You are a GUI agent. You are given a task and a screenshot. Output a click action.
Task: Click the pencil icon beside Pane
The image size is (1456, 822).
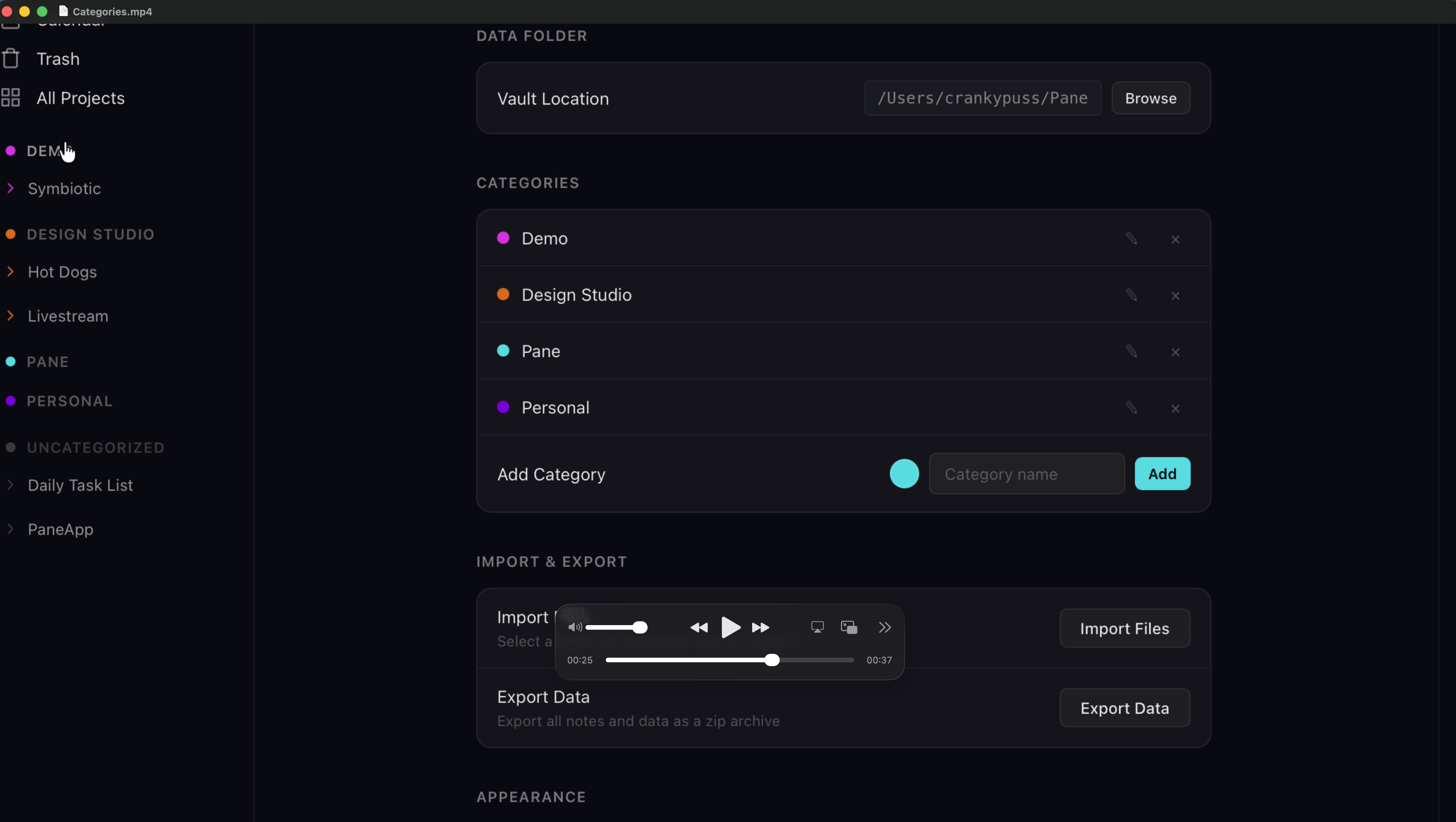[x=1131, y=352]
